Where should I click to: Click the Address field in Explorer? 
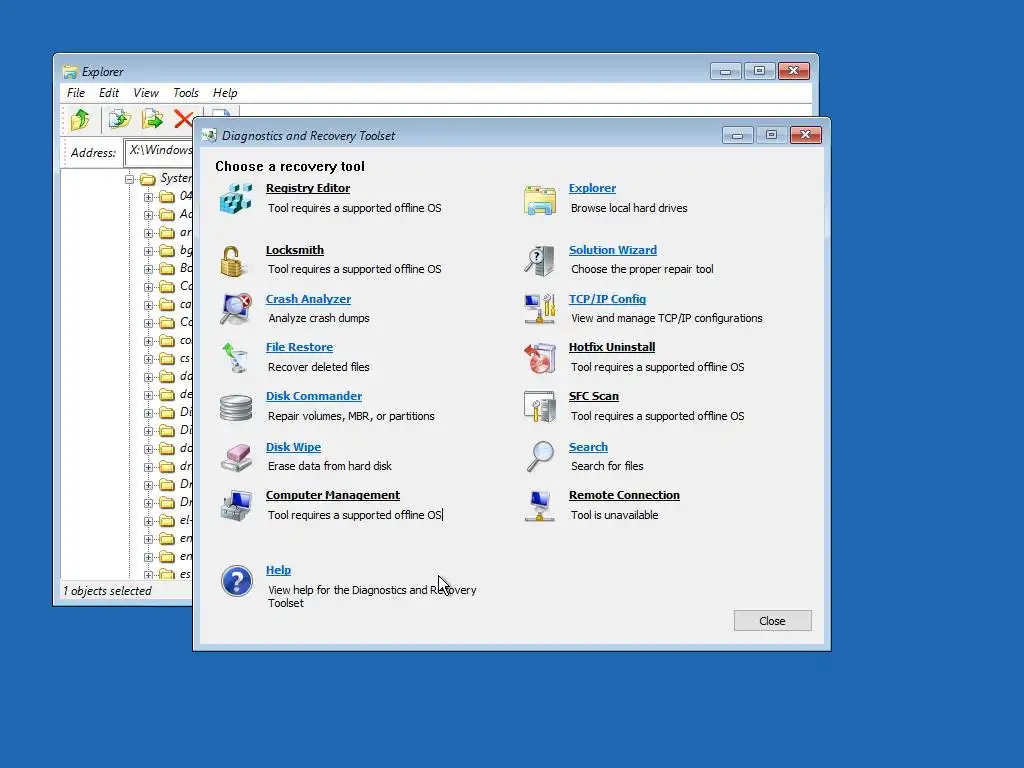[x=158, y=152]
